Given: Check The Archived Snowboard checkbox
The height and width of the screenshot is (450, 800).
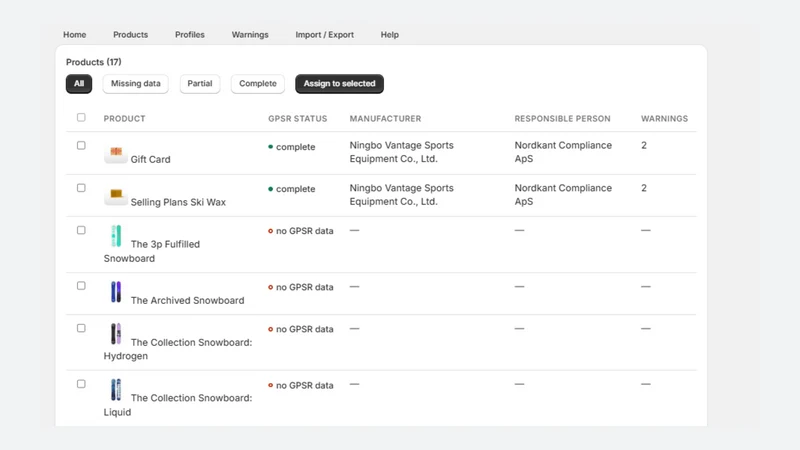Looking at the screenshot, I should tap(81, 286).
